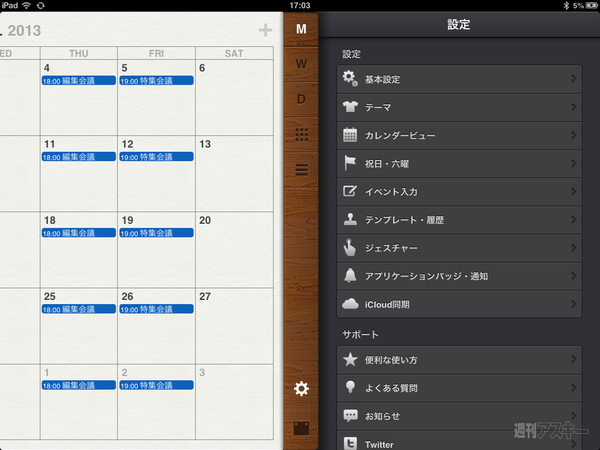Open 19:00 特集会議 event on Friday 26
Viewport: 600px width, 450px height.
point(156,309)
